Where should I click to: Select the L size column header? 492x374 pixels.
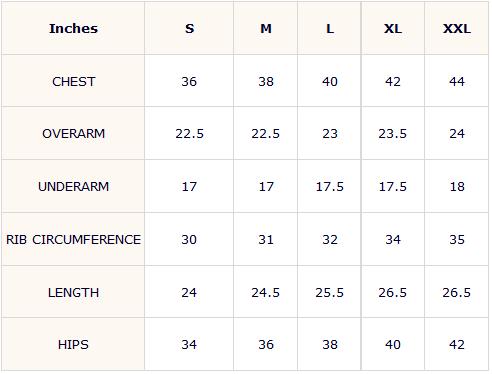coord(330,29)
